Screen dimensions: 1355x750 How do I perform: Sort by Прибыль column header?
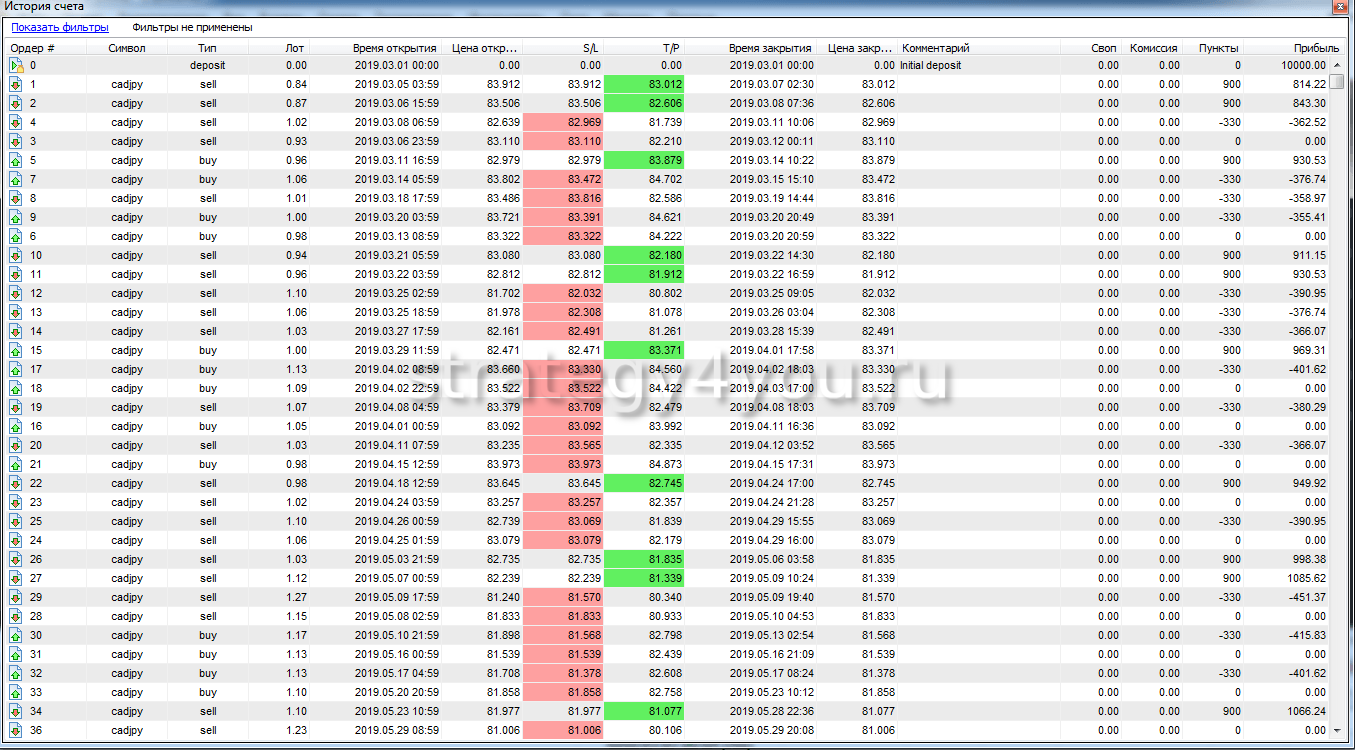(1316, 48)
